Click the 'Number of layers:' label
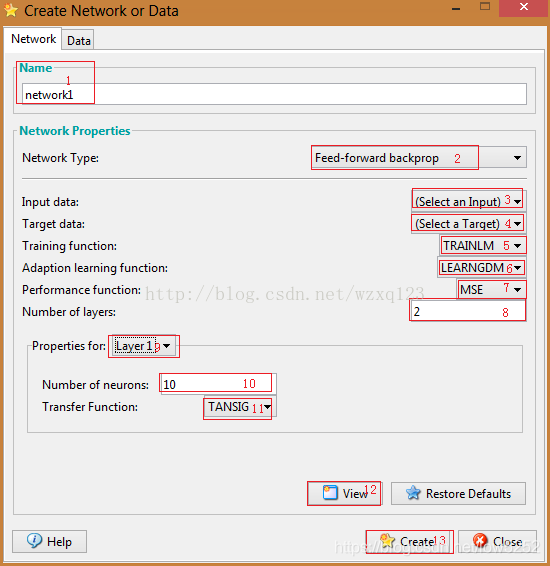The height and width of the screenshot is (566, 550). point(69,312)
